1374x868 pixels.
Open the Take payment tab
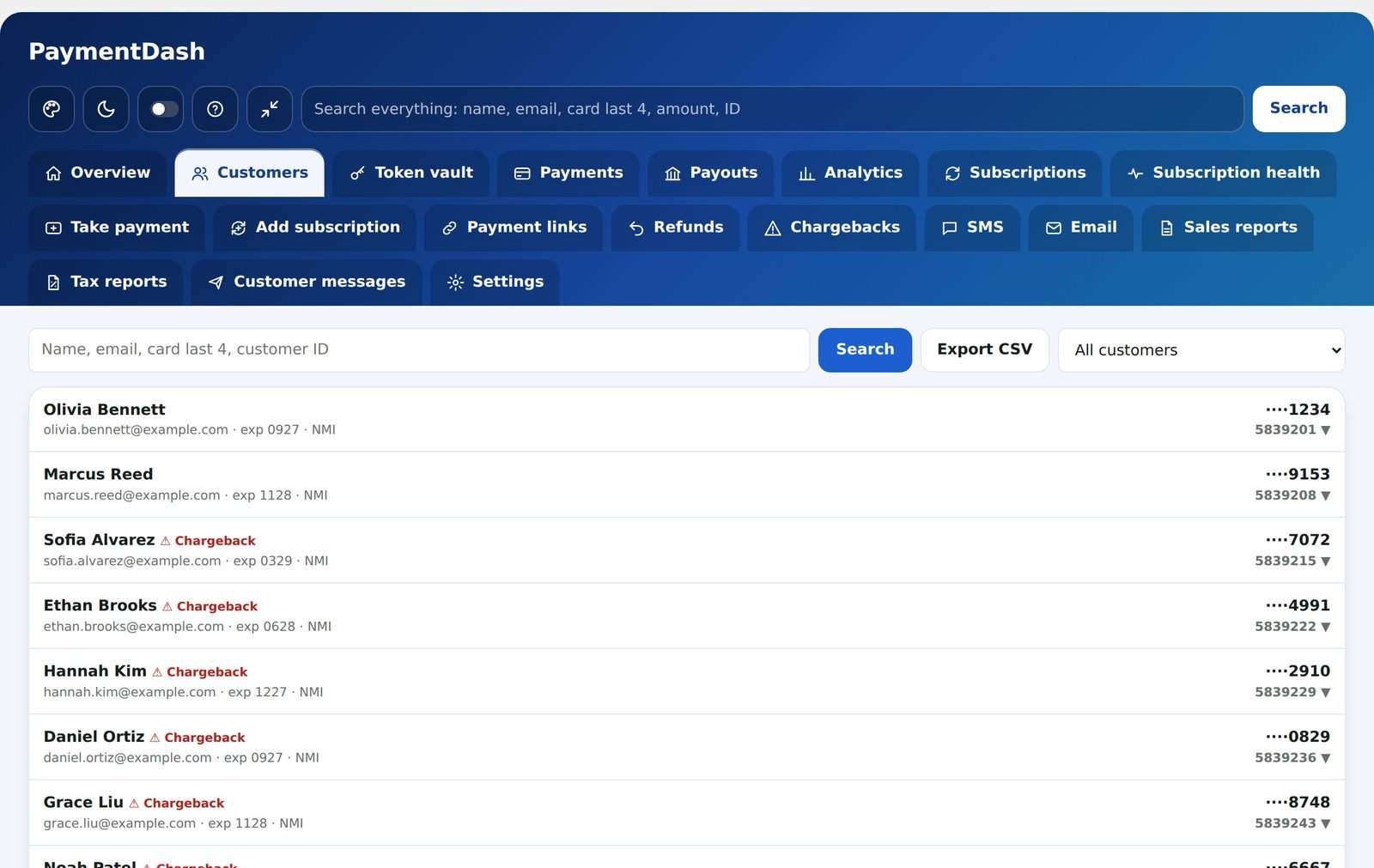pyautogui.click(x=117, y=228)
